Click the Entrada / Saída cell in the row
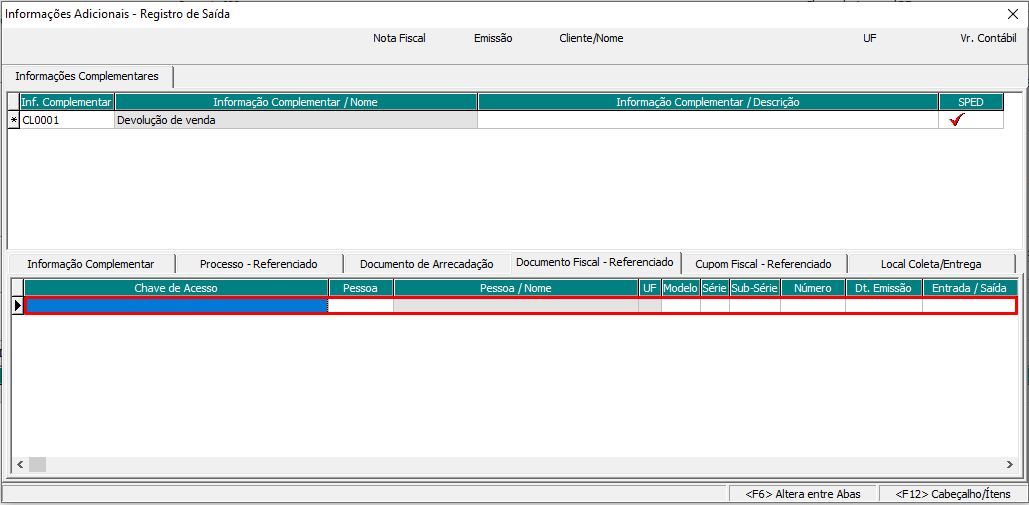 (968, 305)
